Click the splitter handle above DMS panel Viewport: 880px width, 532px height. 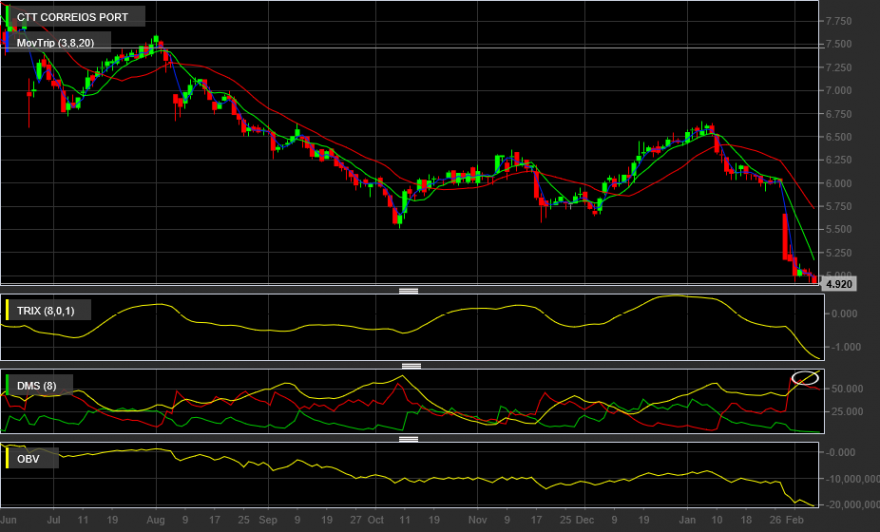tap(411, 366)
